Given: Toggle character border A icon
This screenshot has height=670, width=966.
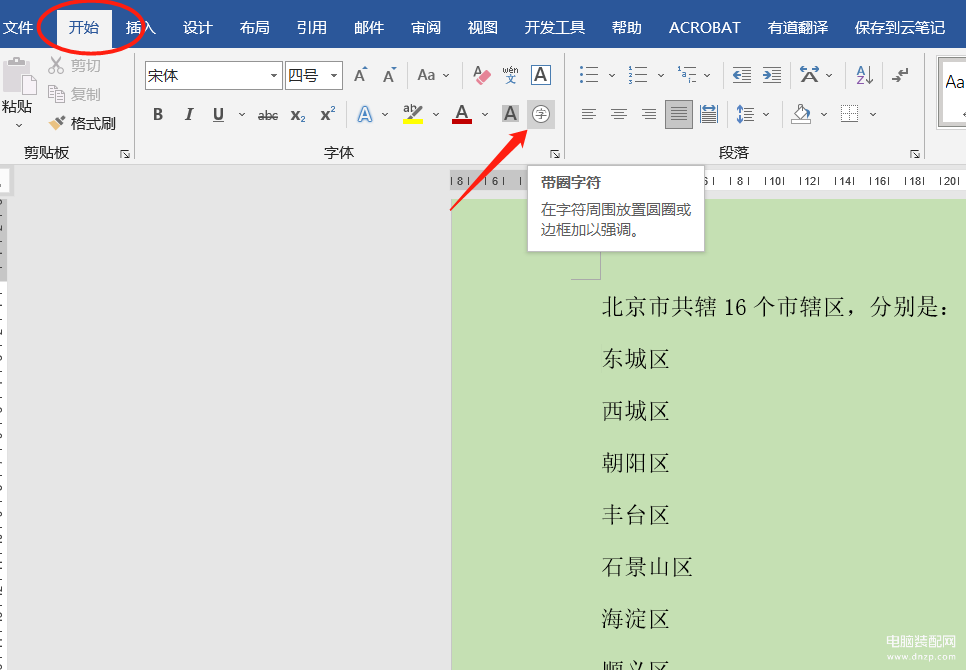Looking at the screenshot, I should coord(541,75).
